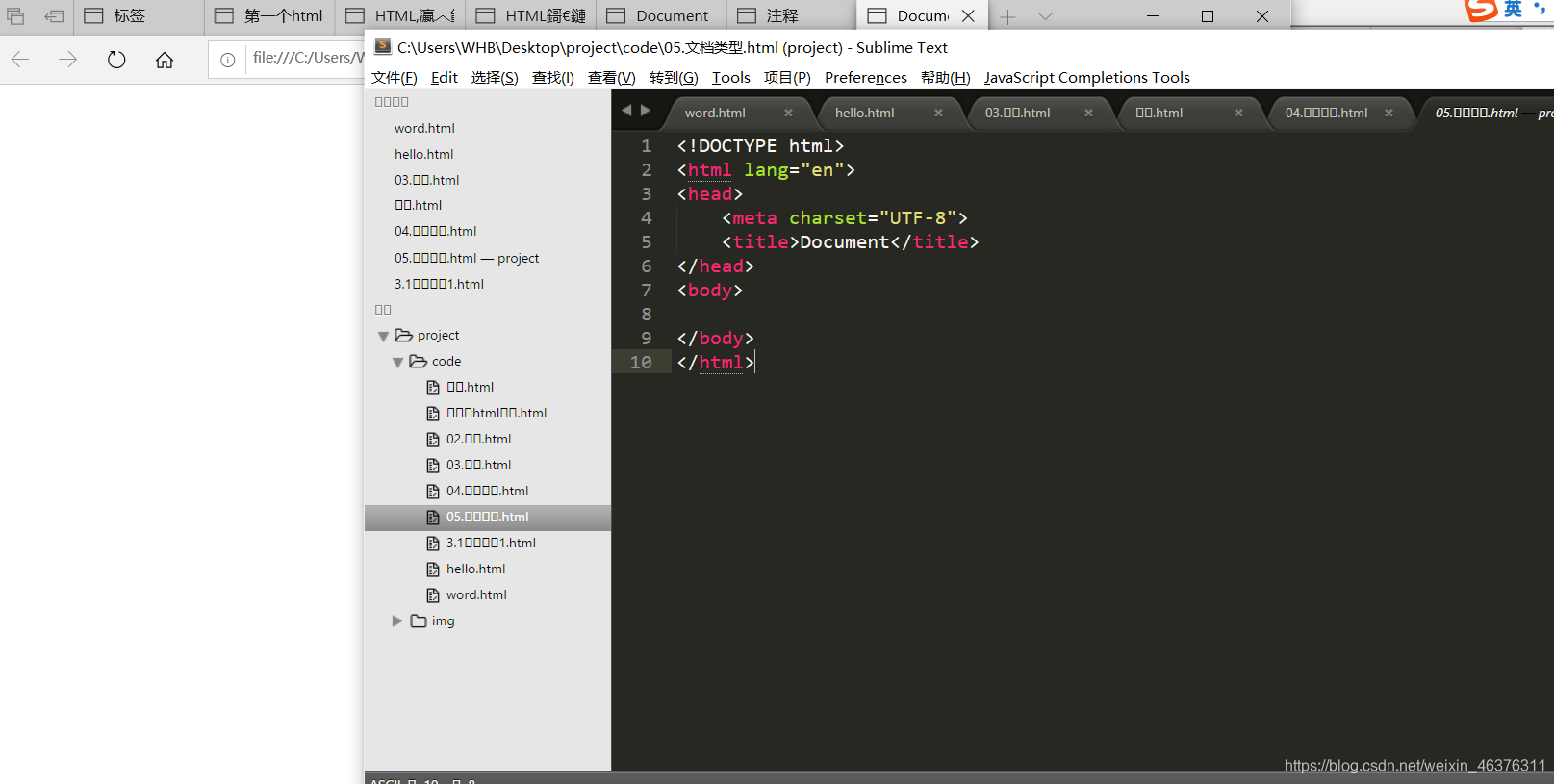Open the 项目(P) menu
Screen dimensions: 1554x784
pyautogui.click(x=787, y=78)
